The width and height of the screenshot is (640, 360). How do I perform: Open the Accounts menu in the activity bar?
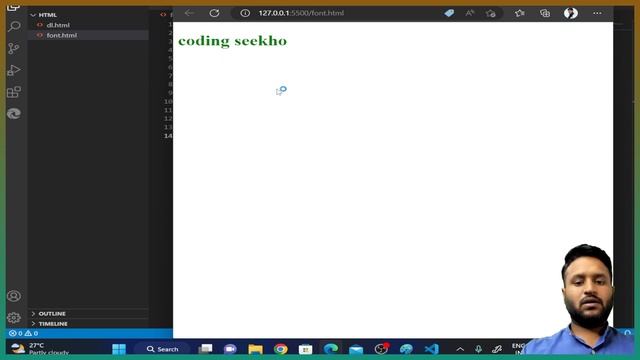click(14, 296)
